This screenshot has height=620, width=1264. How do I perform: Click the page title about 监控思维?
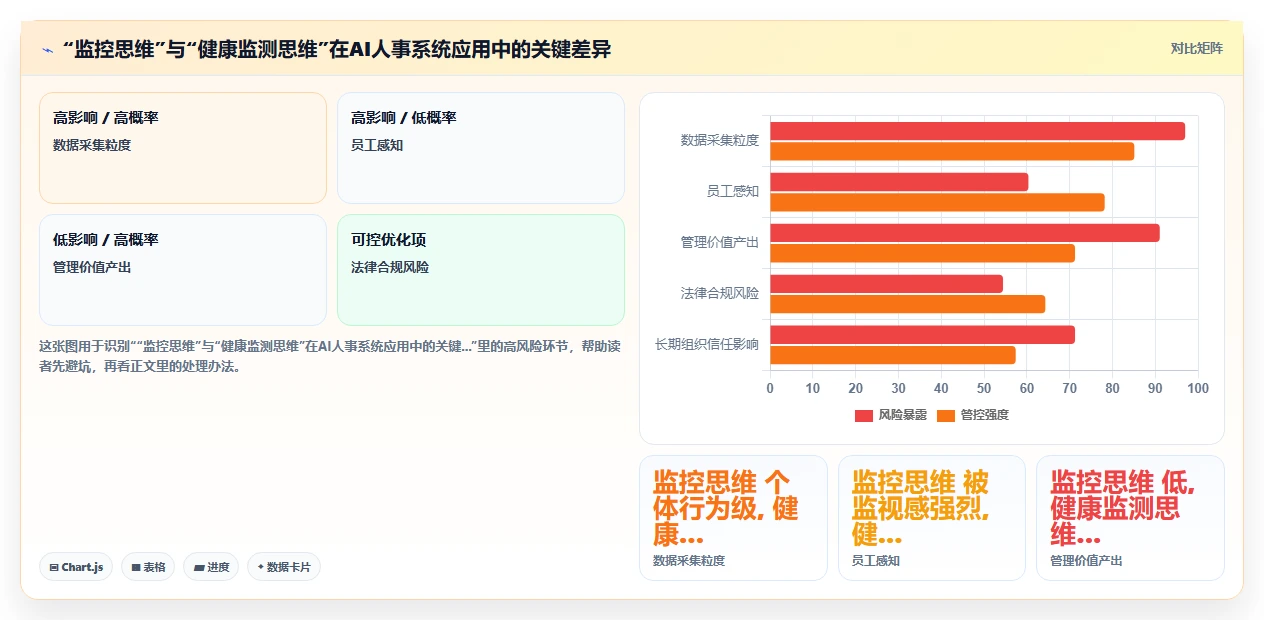pyautogui.click(x=335, y=49)
